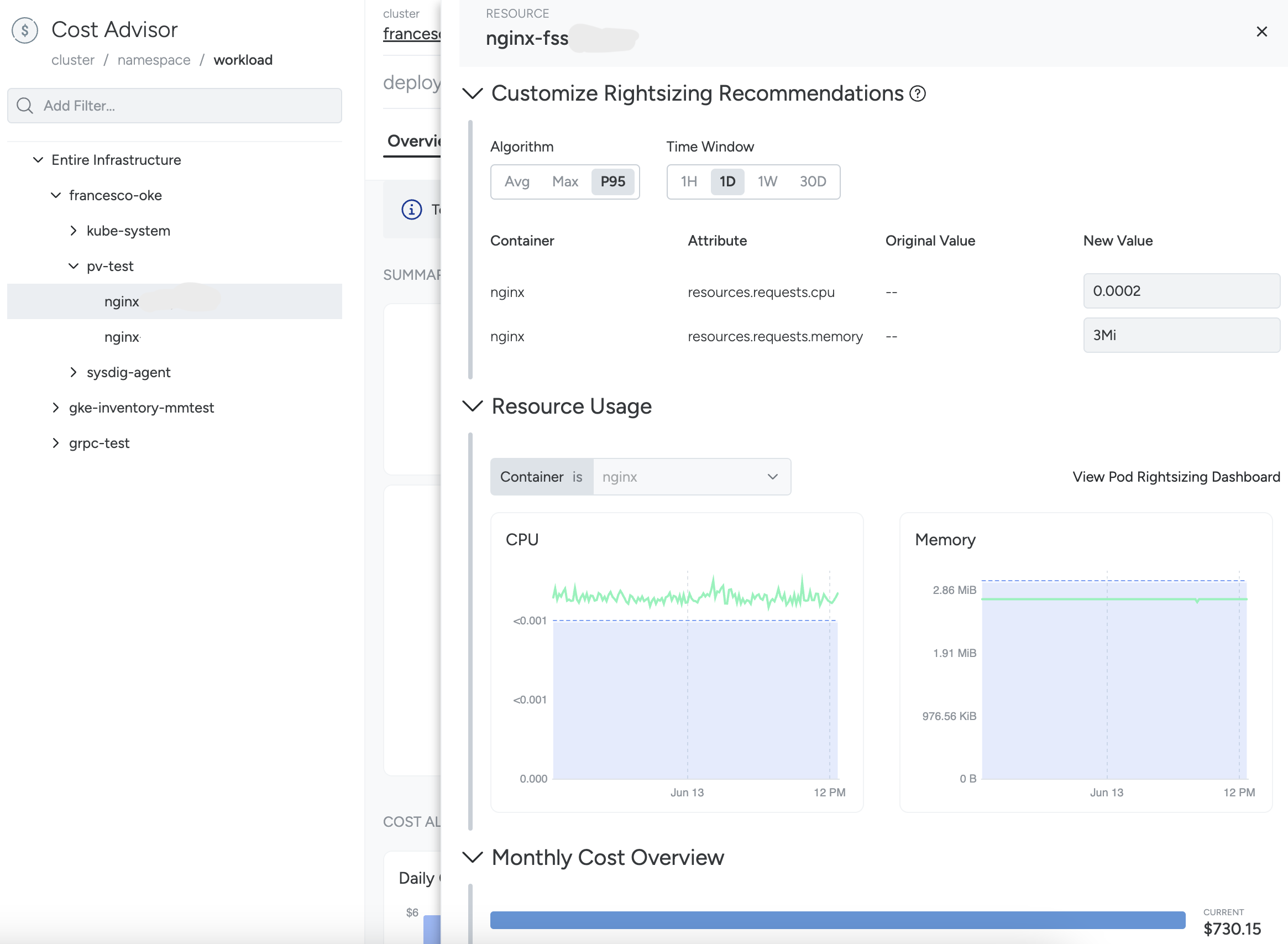Open the Overview tab behind the panel
This screenshot has height=944, width=1288.
[413, 141]
